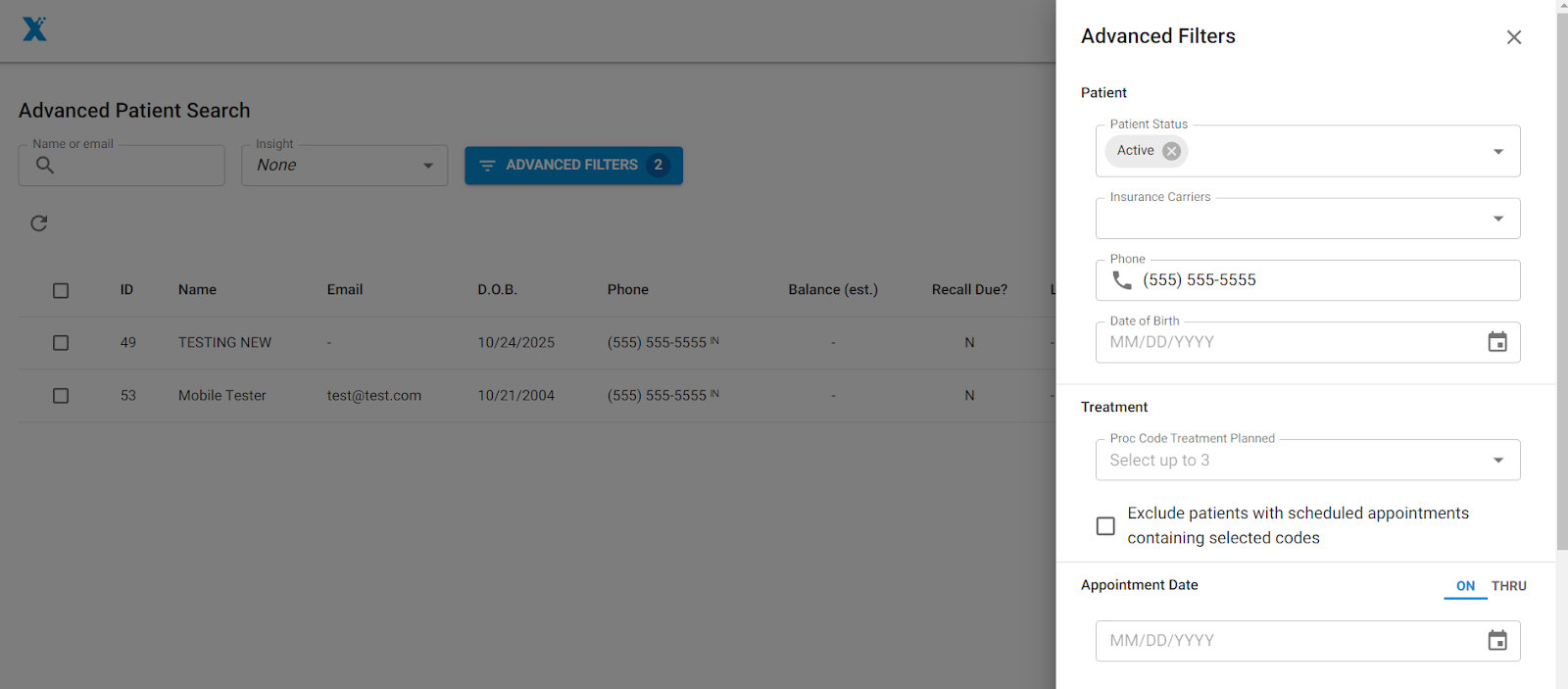Viewport: 1568px width, 689px height.
Task: Remove the Active status chip
Action: (1171, 151)
